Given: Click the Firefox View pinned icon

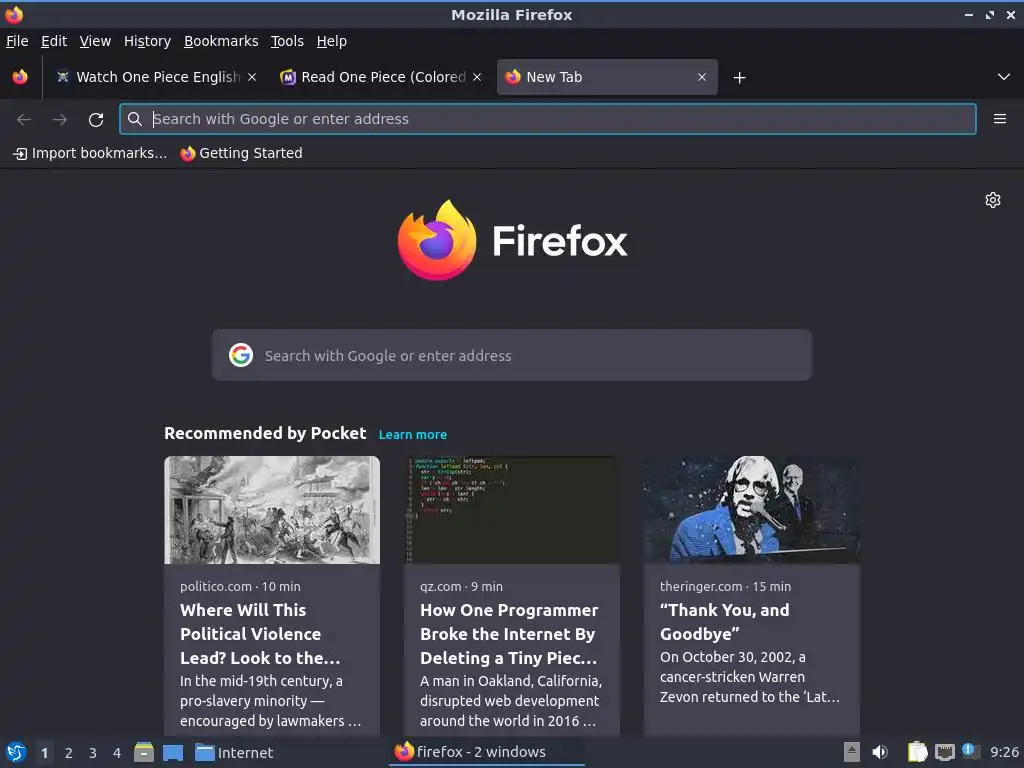Looking at the screenshot, I should coord(20,77).
